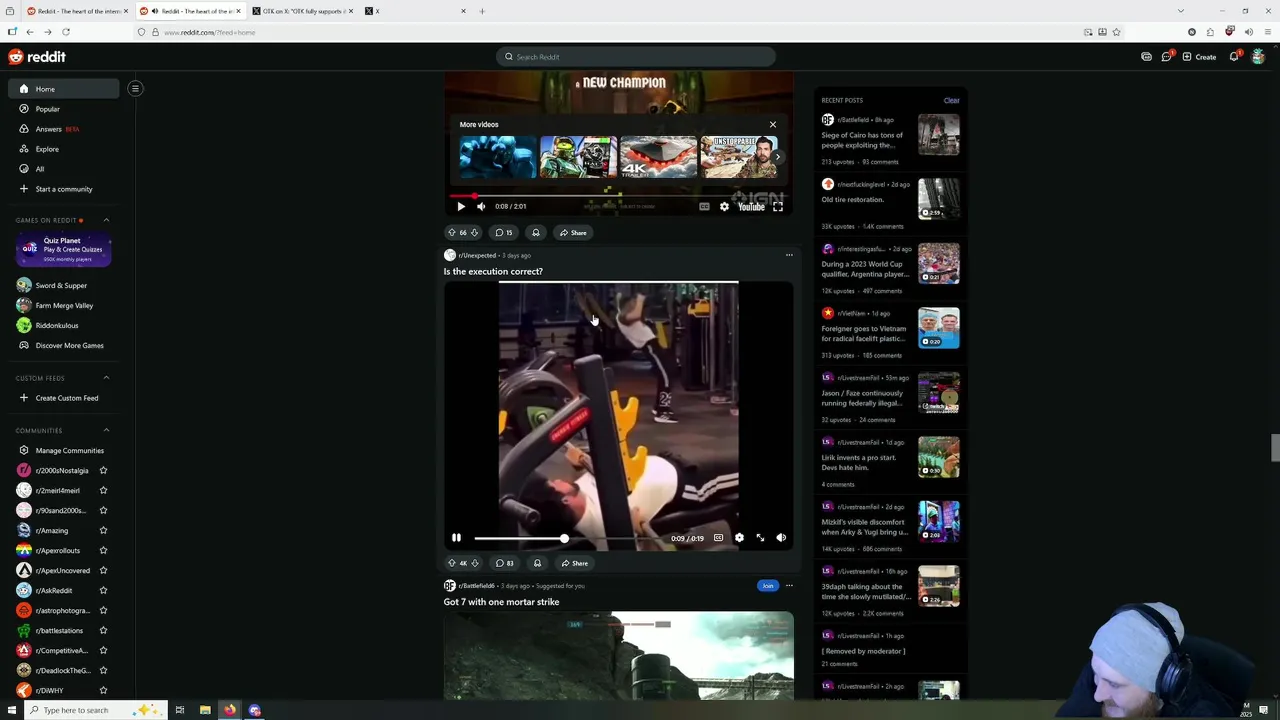Open the 83 comments on the gym post
Screen dimensions: 1280x720
pyautogui.click(x=505, y=563)
